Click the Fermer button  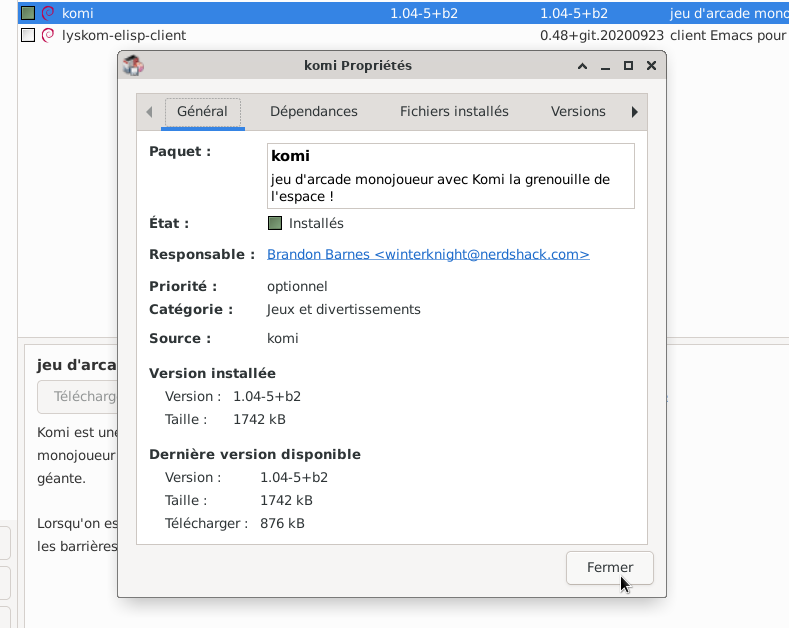[610, 568]
